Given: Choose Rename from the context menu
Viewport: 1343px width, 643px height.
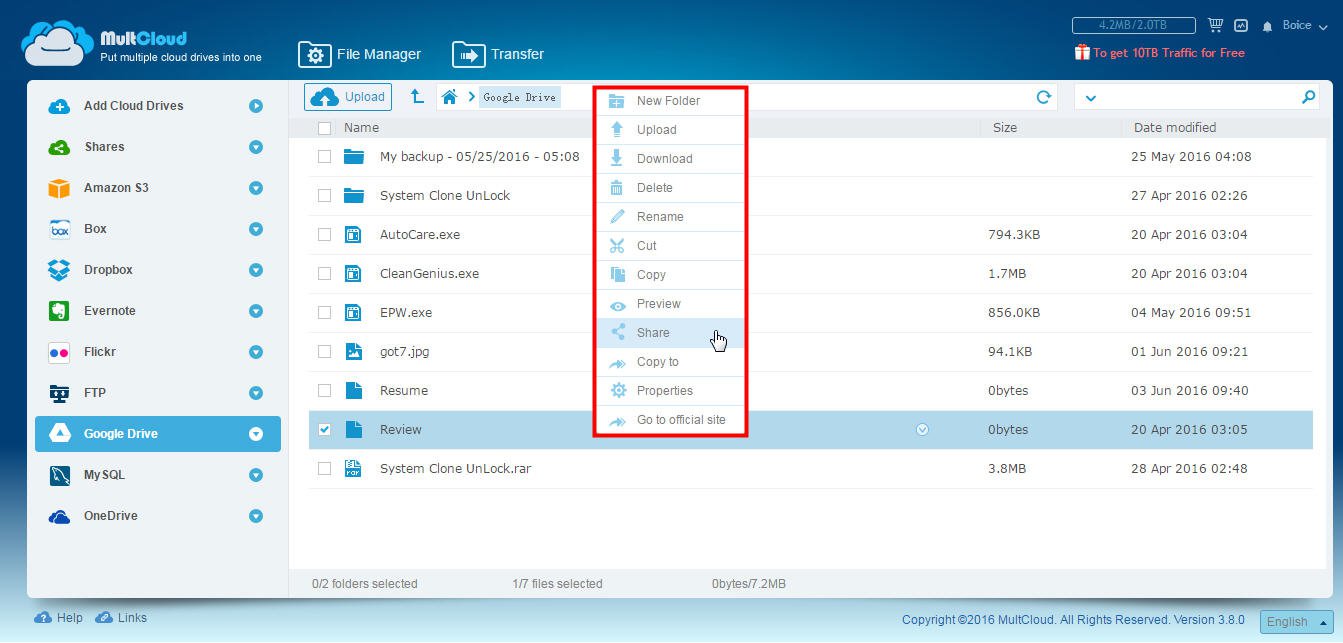Looking at the screenshot, I should pyautogui.click(x=670, y=217).
